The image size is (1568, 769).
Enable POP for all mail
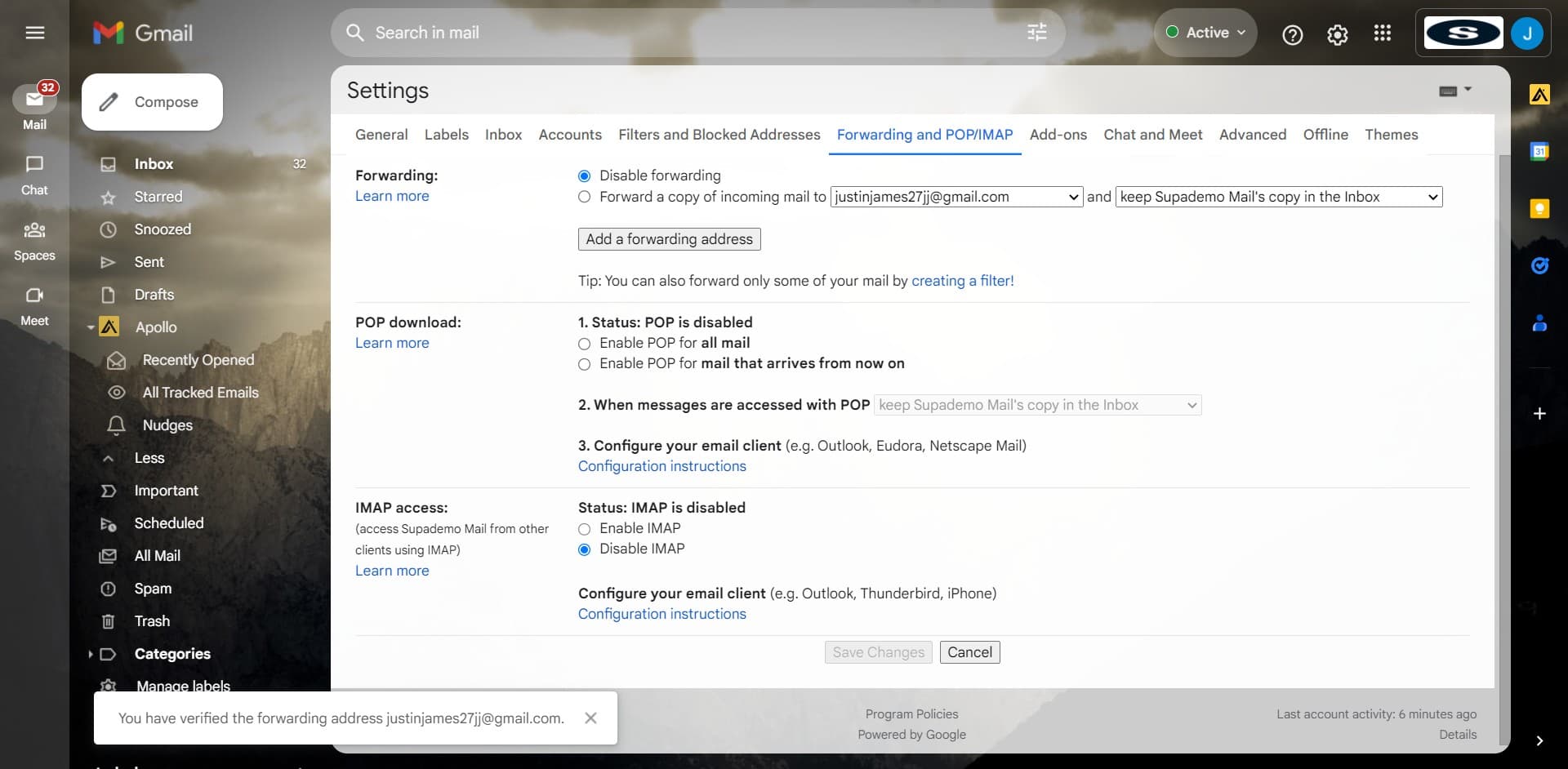tap(584, 344)
